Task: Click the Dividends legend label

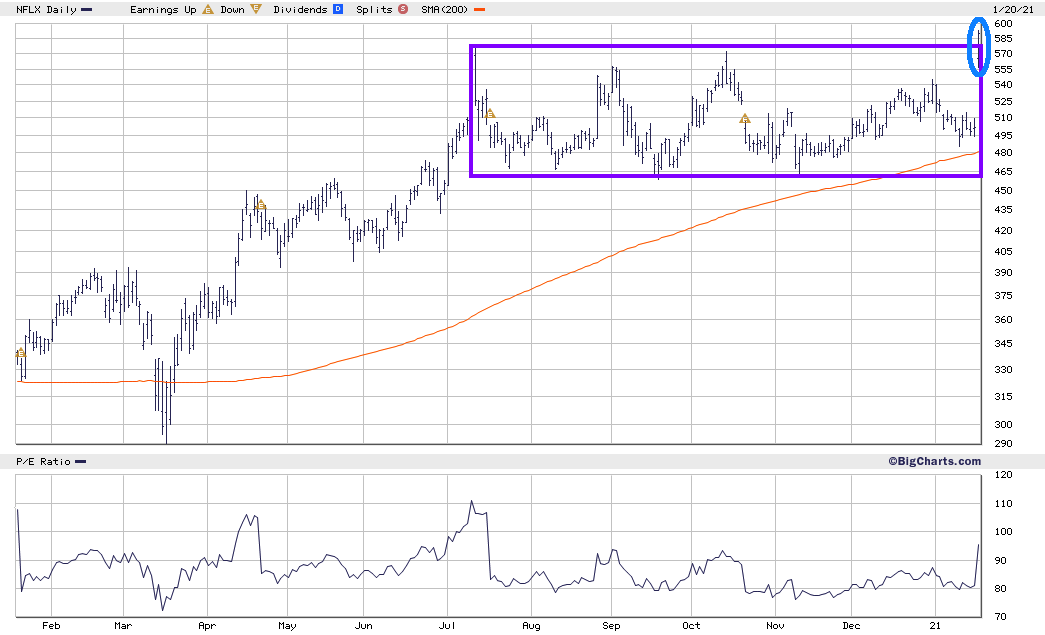Action: (x=300, y=10)
